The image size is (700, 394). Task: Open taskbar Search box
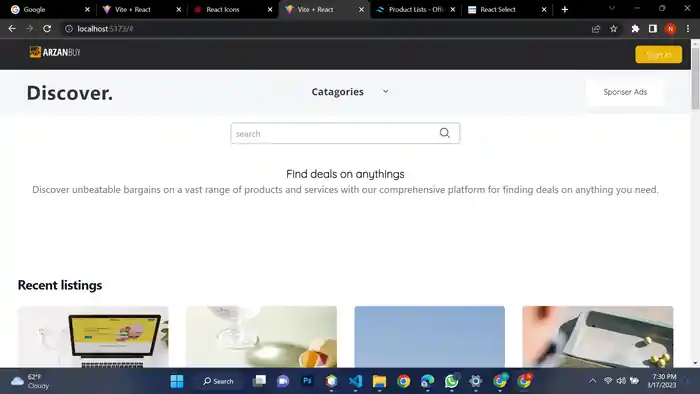218,381
